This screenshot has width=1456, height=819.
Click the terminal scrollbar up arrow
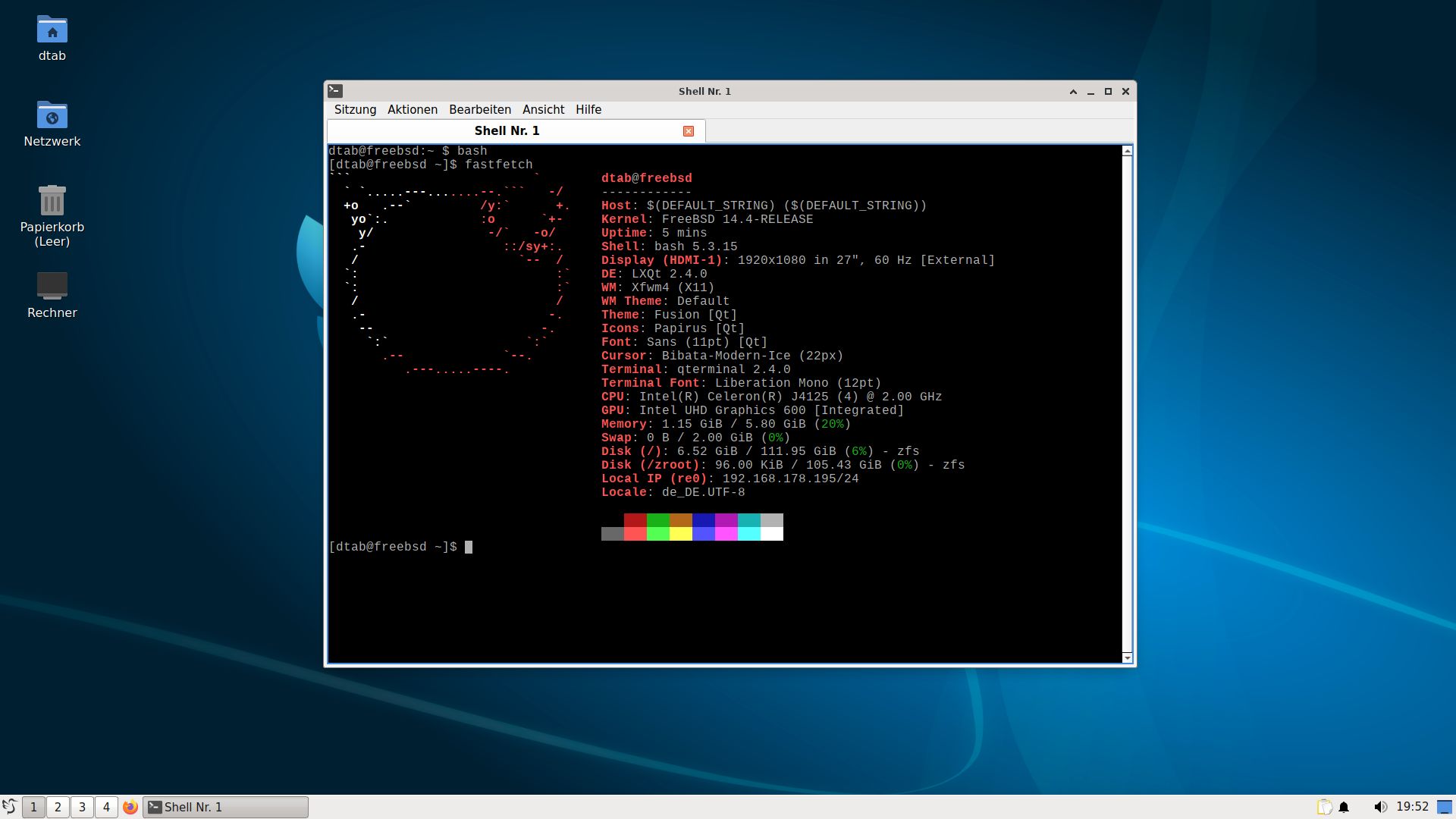point(1127,151)
